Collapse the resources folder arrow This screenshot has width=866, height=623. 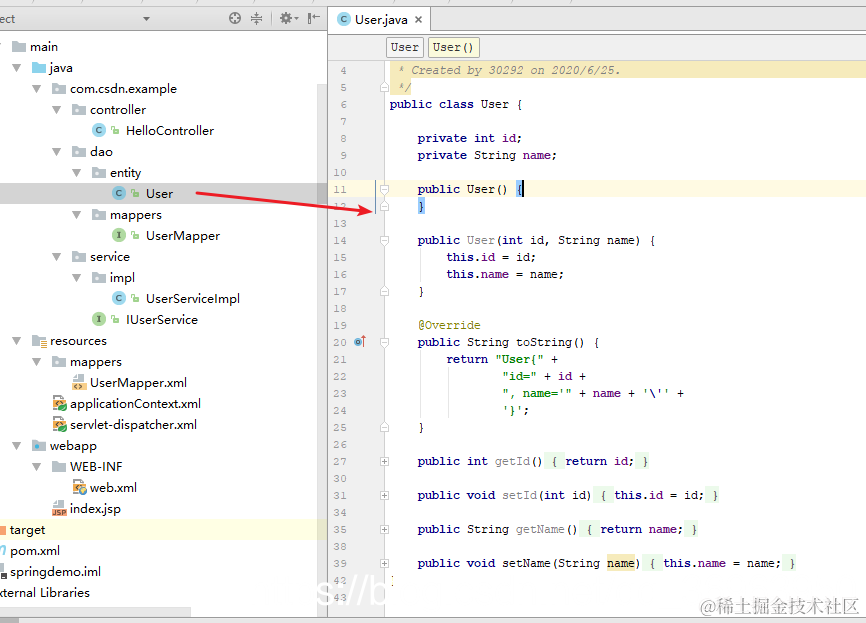[17, 341]
